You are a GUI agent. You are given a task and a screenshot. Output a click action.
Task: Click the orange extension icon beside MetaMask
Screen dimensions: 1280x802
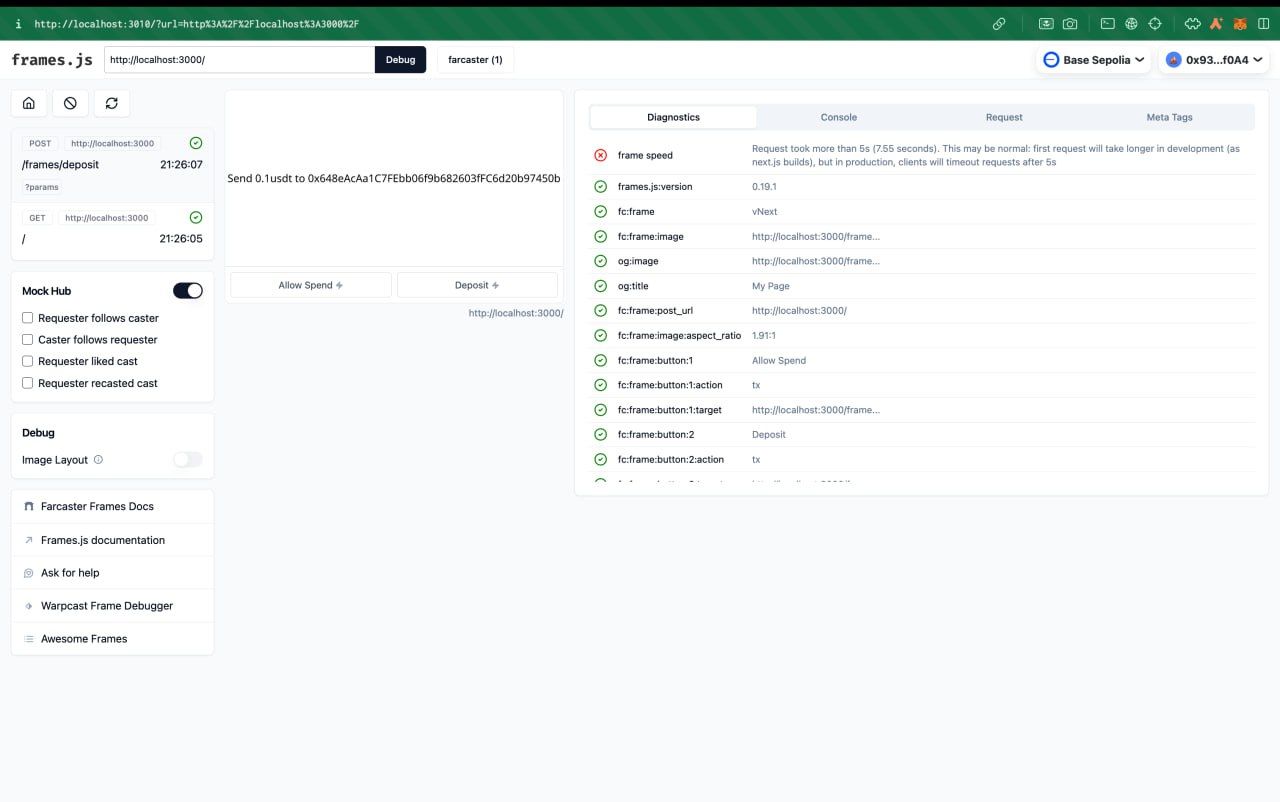coord(1217,23)
